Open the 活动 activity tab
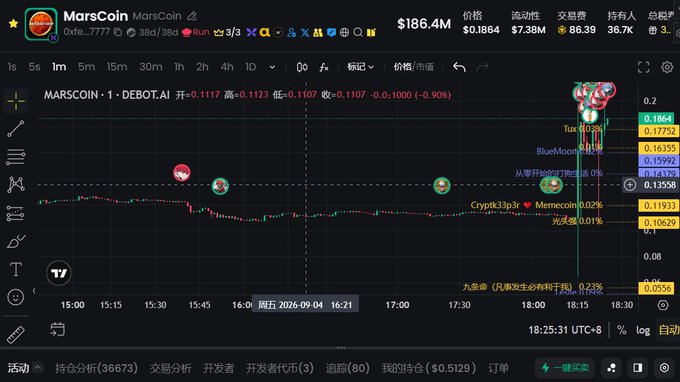 click(x=18, y=368)
